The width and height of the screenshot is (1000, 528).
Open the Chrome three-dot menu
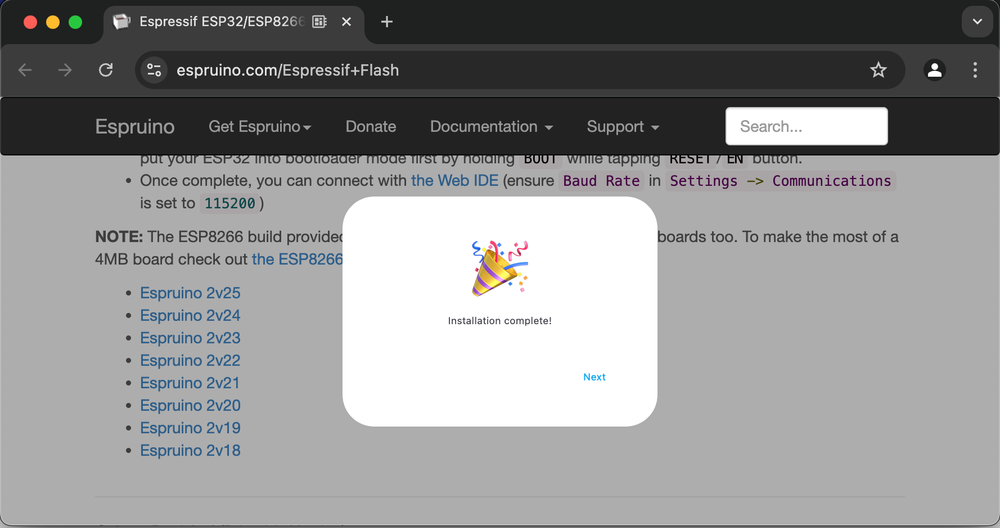(x=974, y=70)
